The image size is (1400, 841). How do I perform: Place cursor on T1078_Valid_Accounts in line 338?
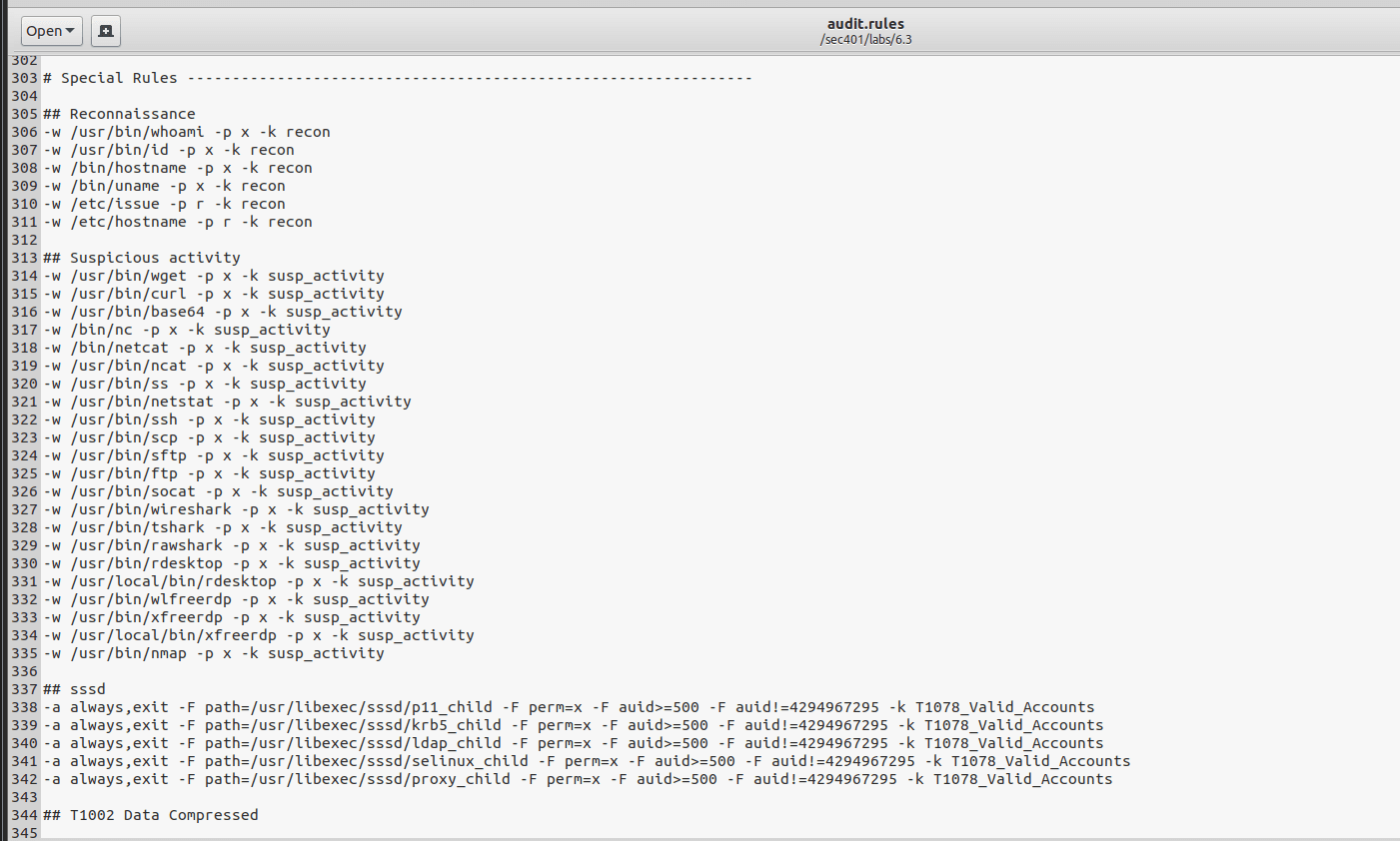(x=1006, y=706)
